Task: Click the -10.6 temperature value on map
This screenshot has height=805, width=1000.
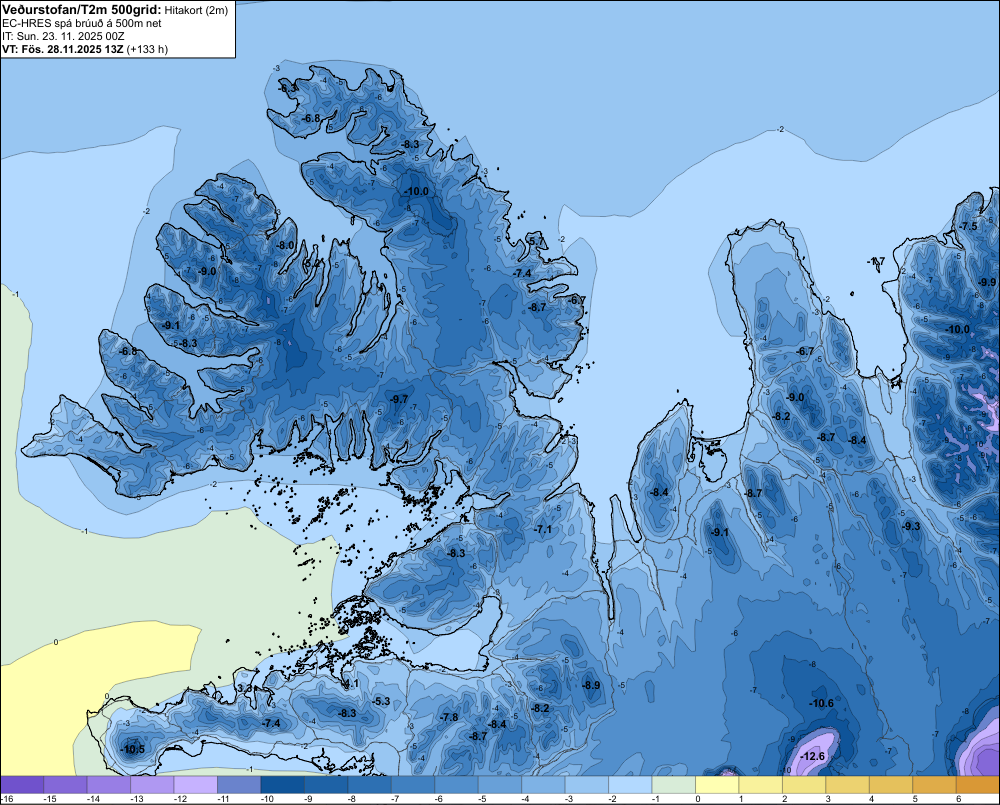Action: coord(821,704)
